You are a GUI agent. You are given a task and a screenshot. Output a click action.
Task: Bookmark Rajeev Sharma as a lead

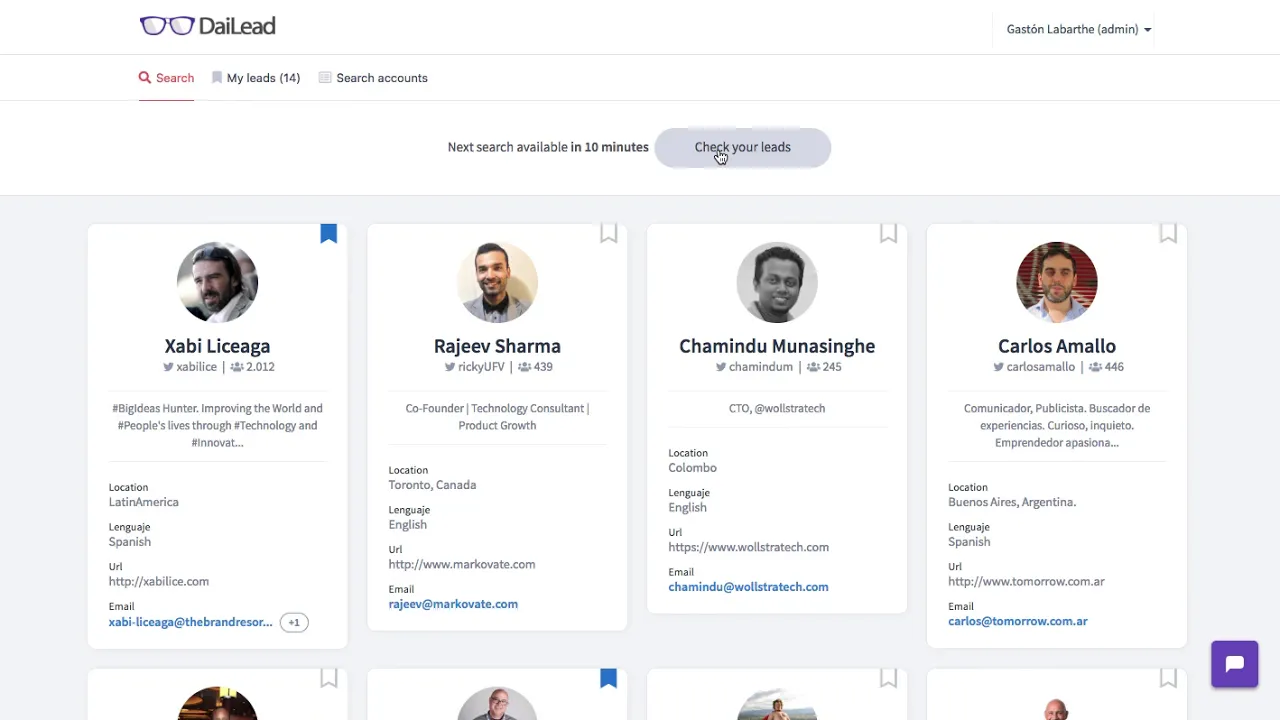click(x=608, y=234)
